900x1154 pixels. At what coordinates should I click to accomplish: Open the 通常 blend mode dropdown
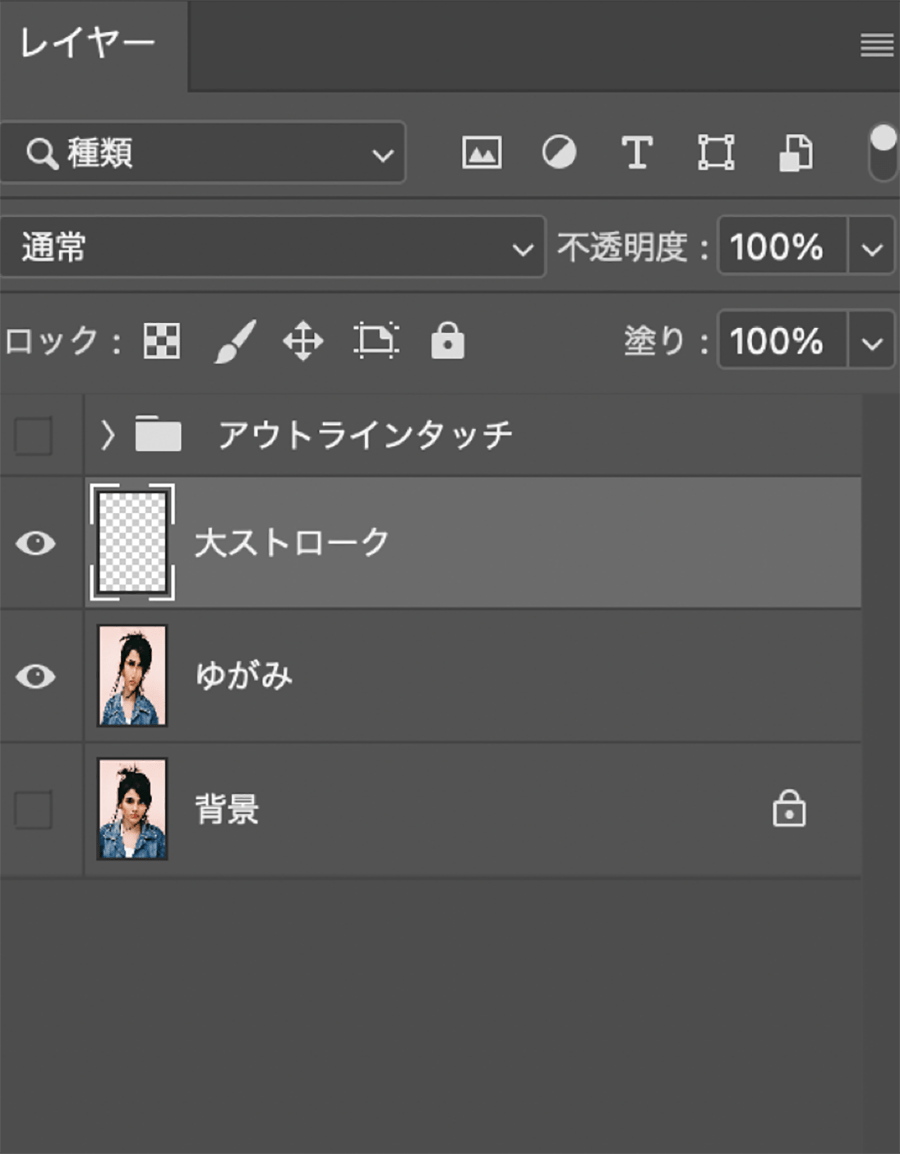tap(272, 248)
